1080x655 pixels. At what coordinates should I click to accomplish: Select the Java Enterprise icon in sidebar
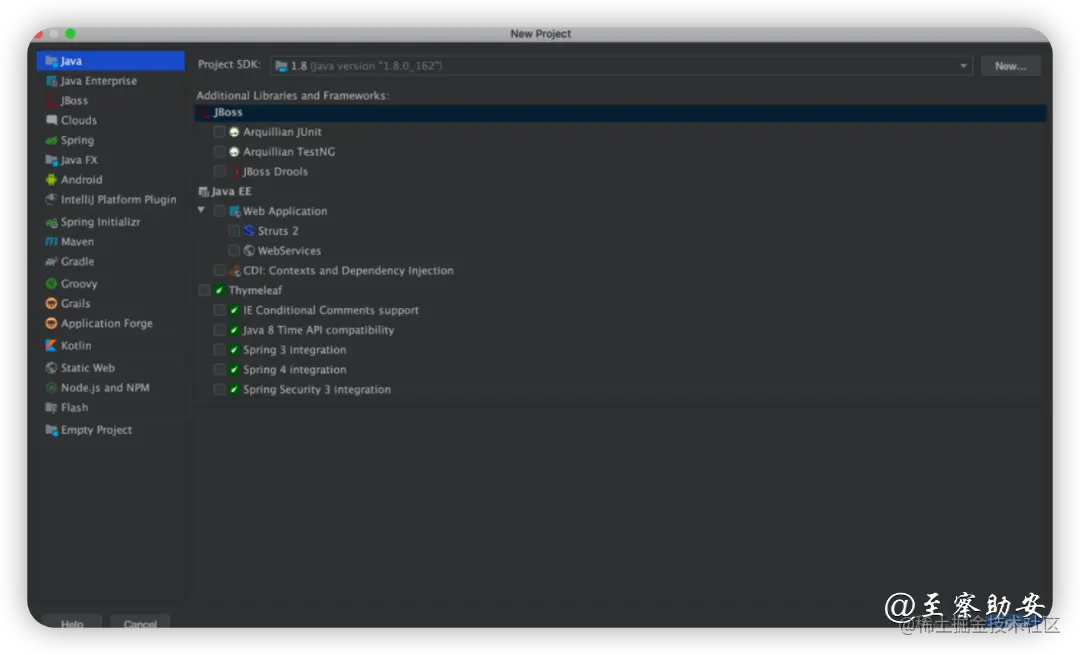point(51,81)
